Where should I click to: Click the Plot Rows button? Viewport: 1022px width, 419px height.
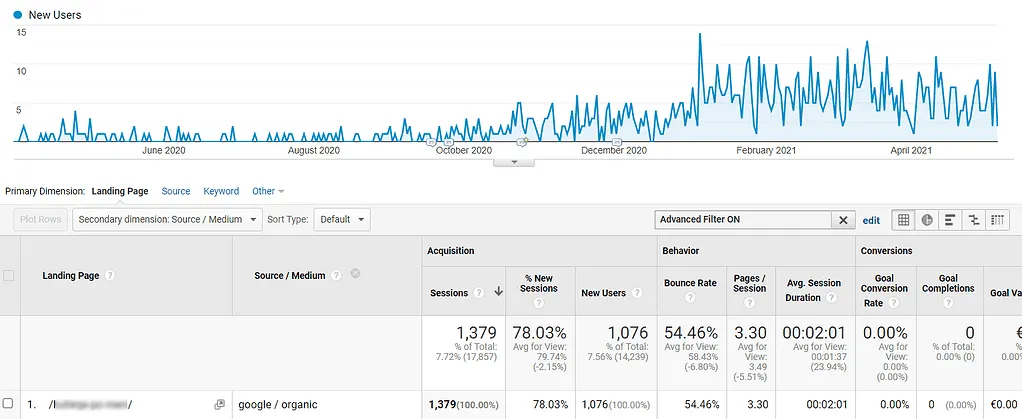tap(40, 220)
